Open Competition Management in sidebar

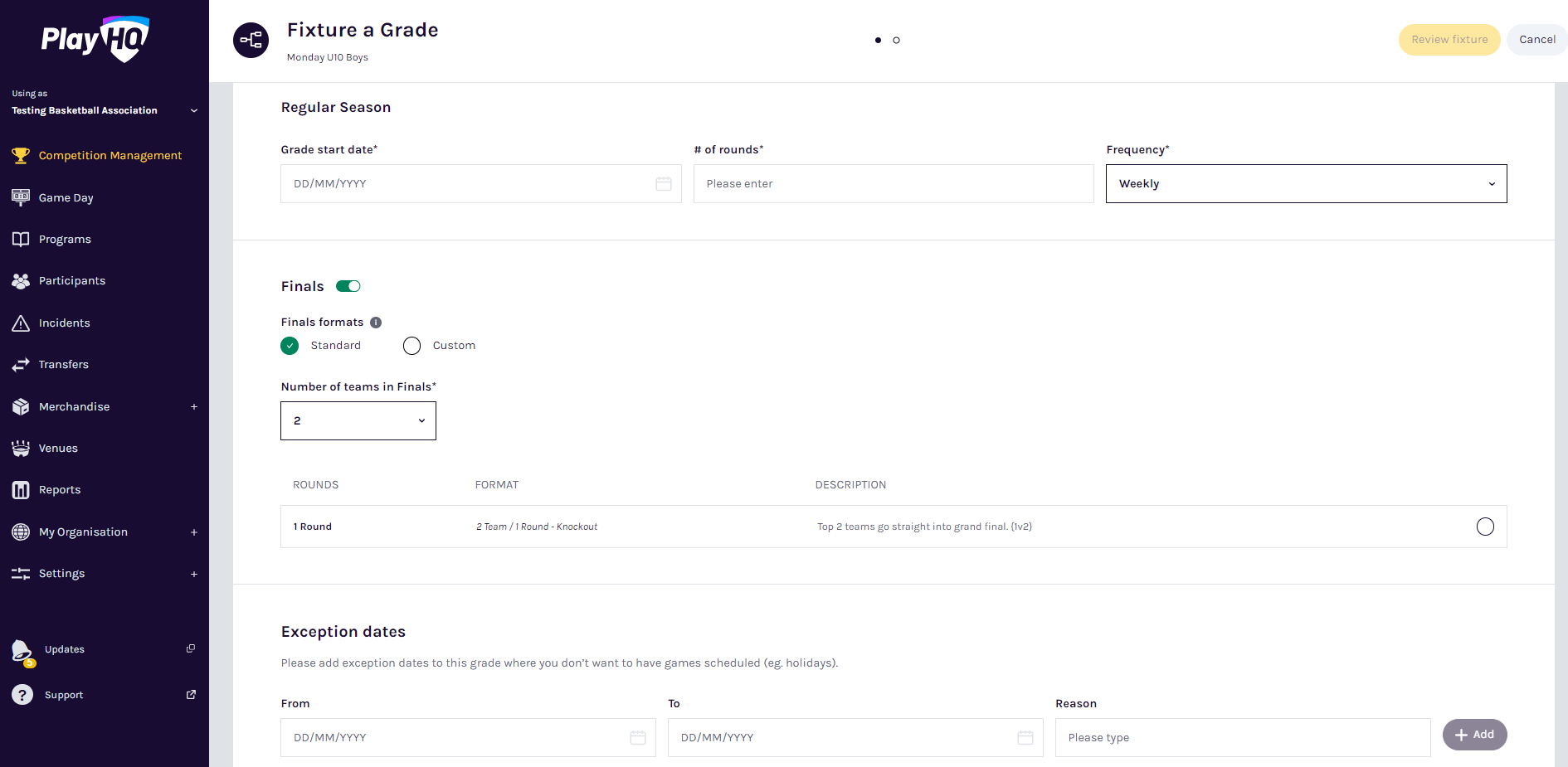point(110,156)
